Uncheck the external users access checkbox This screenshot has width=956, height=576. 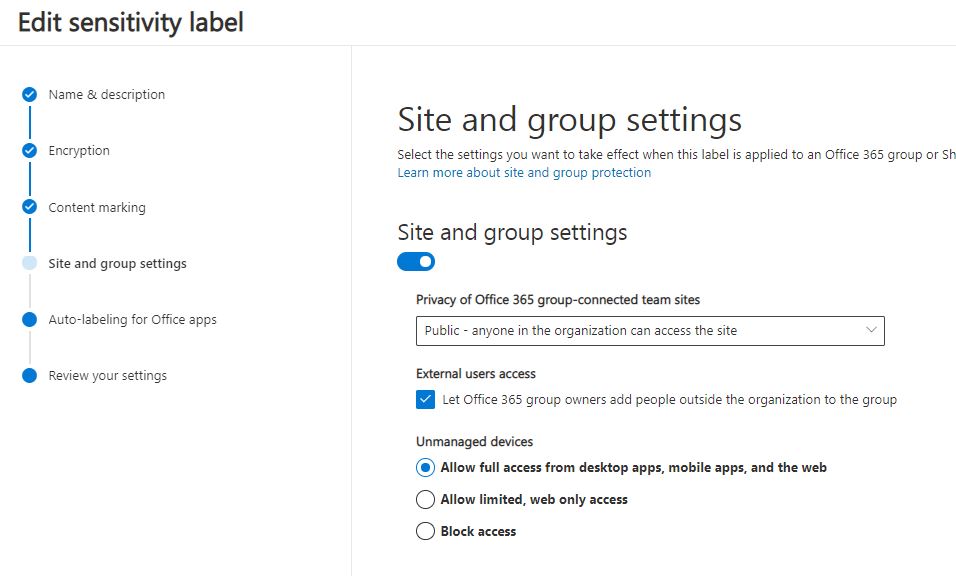425,400
